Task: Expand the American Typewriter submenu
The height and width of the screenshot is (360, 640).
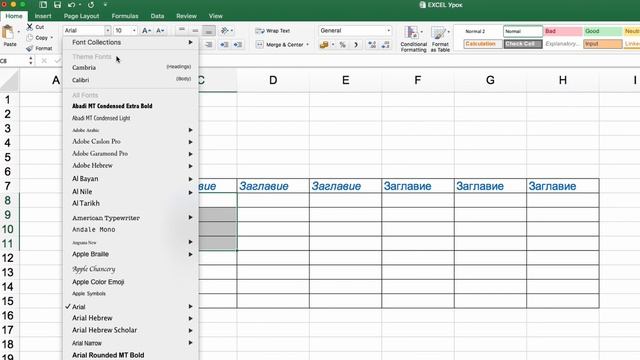Action: point(191,218)
